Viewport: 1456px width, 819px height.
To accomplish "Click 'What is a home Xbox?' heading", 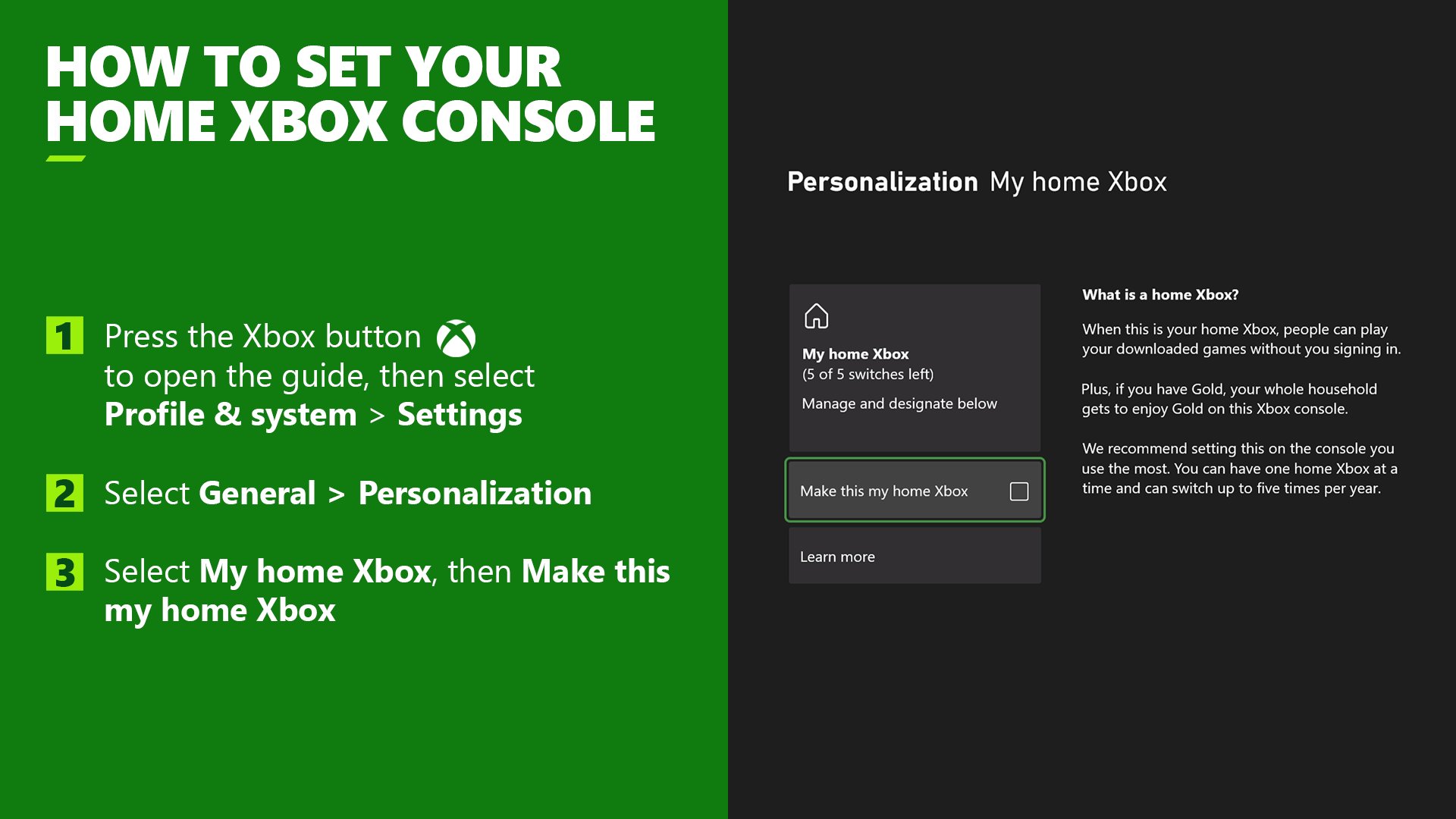I will coord(1160,294).
